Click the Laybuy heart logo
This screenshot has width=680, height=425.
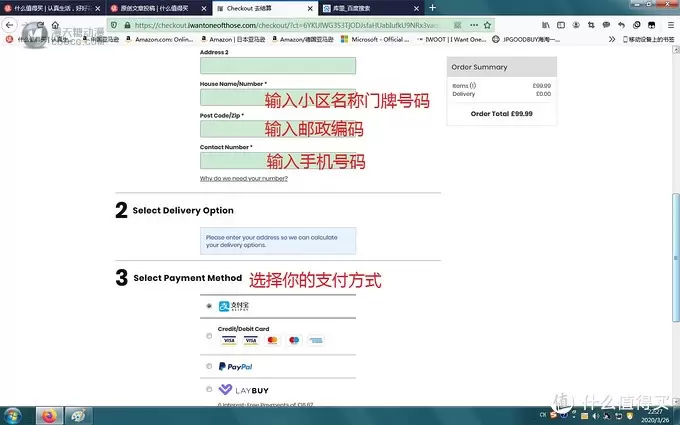point(225,389)
